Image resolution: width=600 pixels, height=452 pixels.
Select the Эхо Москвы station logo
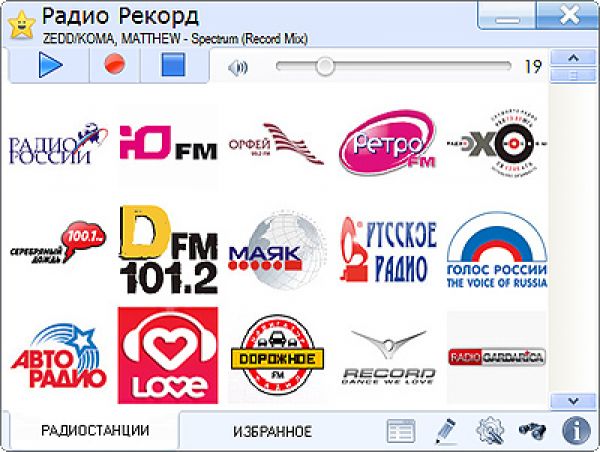click(497, 144)
